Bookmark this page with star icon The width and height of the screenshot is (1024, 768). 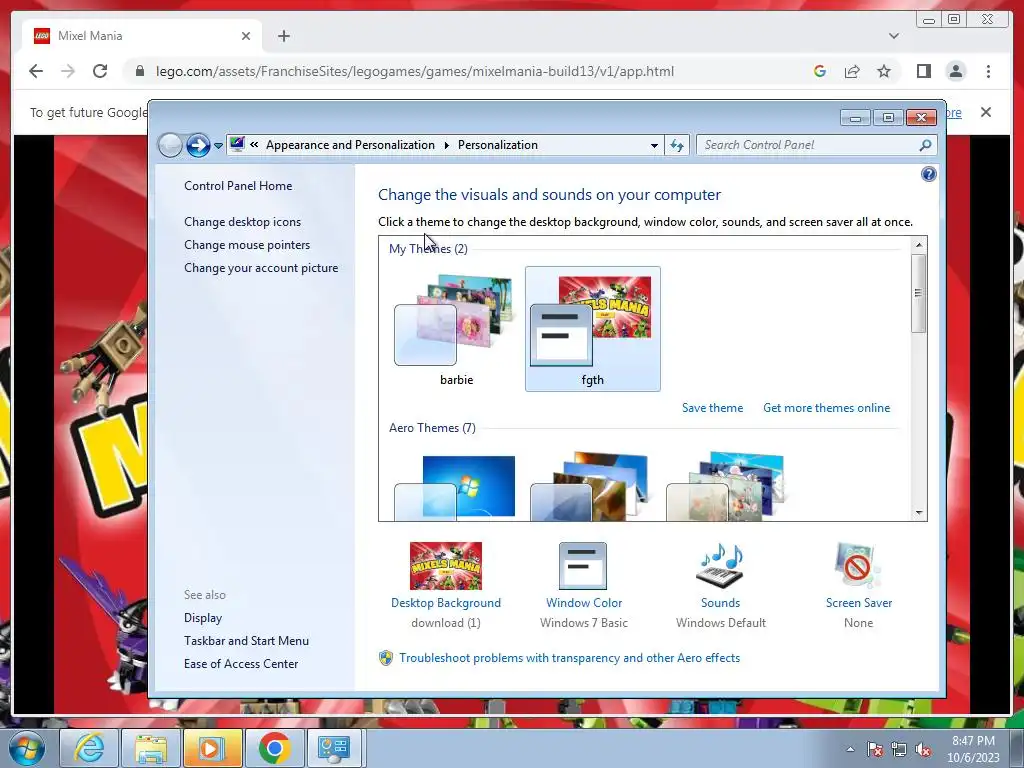pos(884,71)
